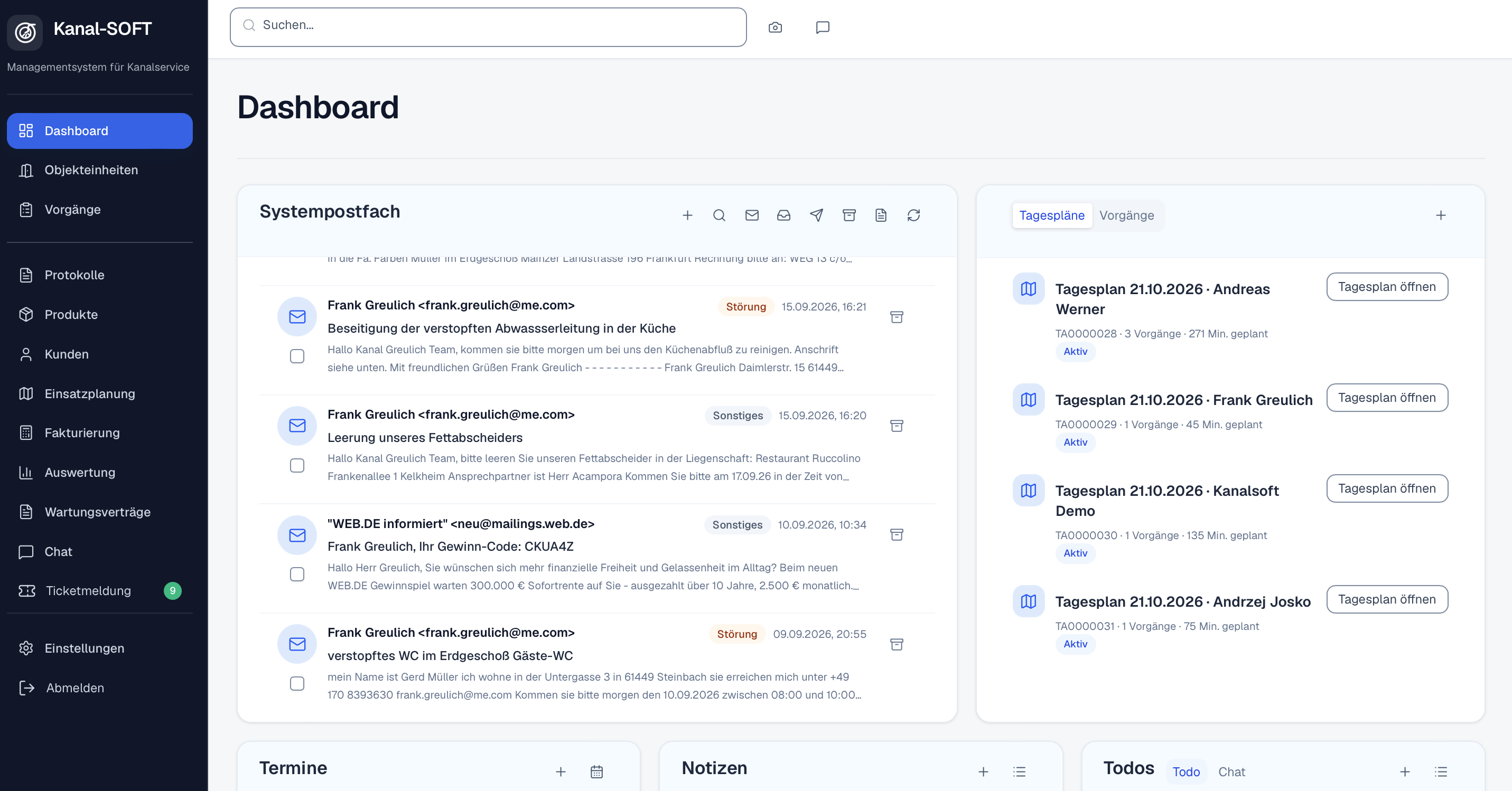Image resolution: width=1512 pixels, height=791 pixels.
Task: Check the Abwassserleitung in der Küche email checkbox
Action: [x=297, y=356]
